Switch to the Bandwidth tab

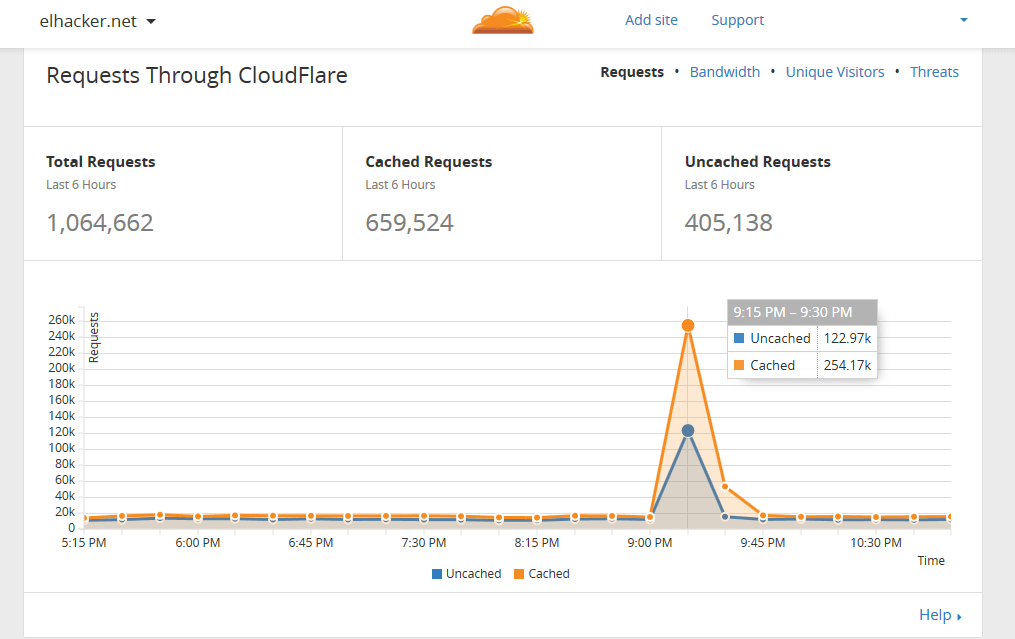tap(724, 72)
